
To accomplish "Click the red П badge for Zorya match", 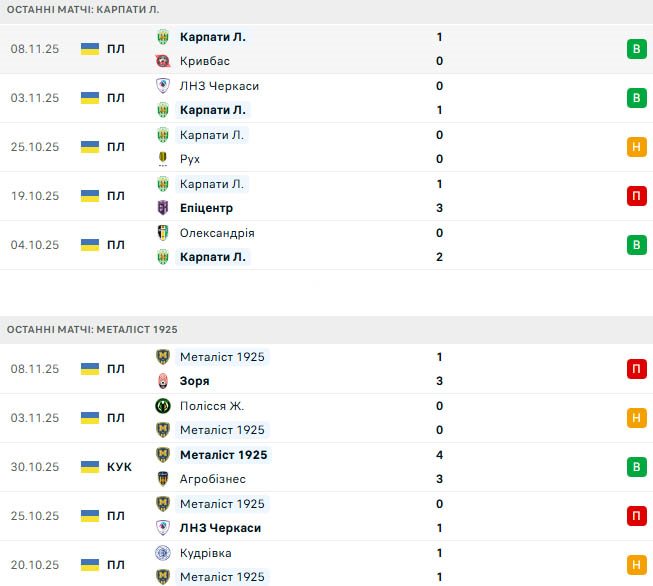I will [x=636, y=369].
